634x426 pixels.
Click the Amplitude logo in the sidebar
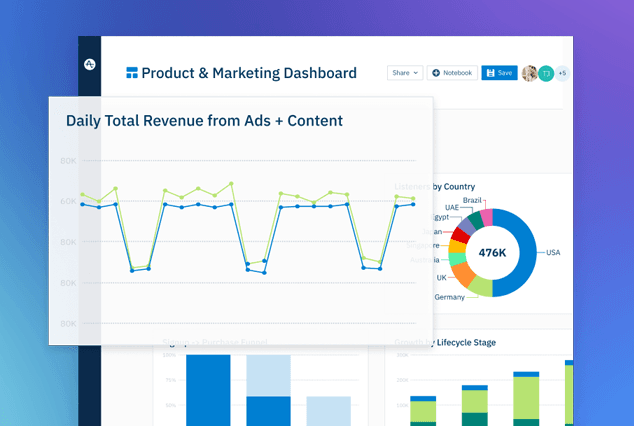tap(90, 63)
